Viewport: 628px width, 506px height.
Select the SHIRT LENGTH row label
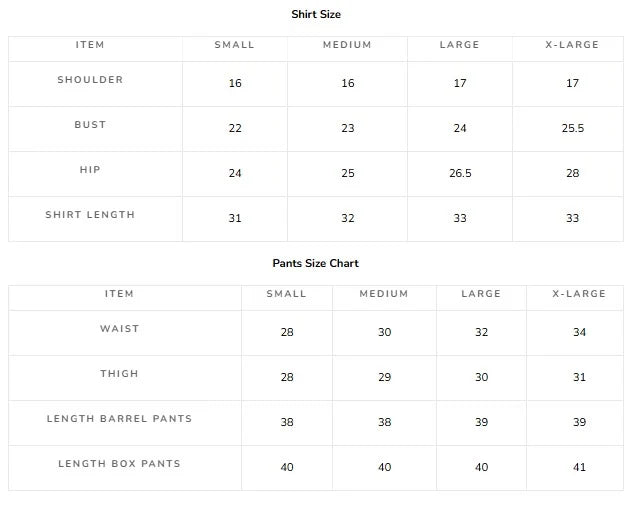coord(90,215)
